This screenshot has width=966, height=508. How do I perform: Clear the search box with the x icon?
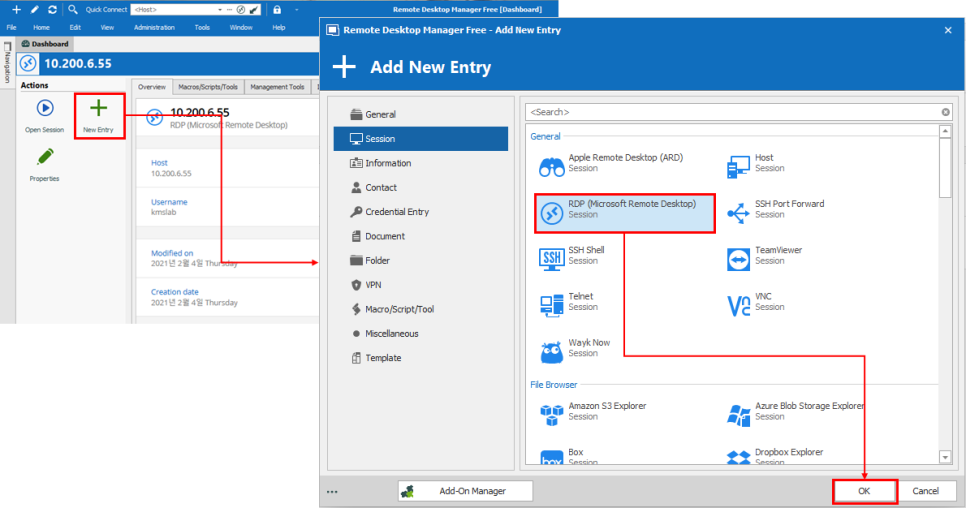point(946,112)
